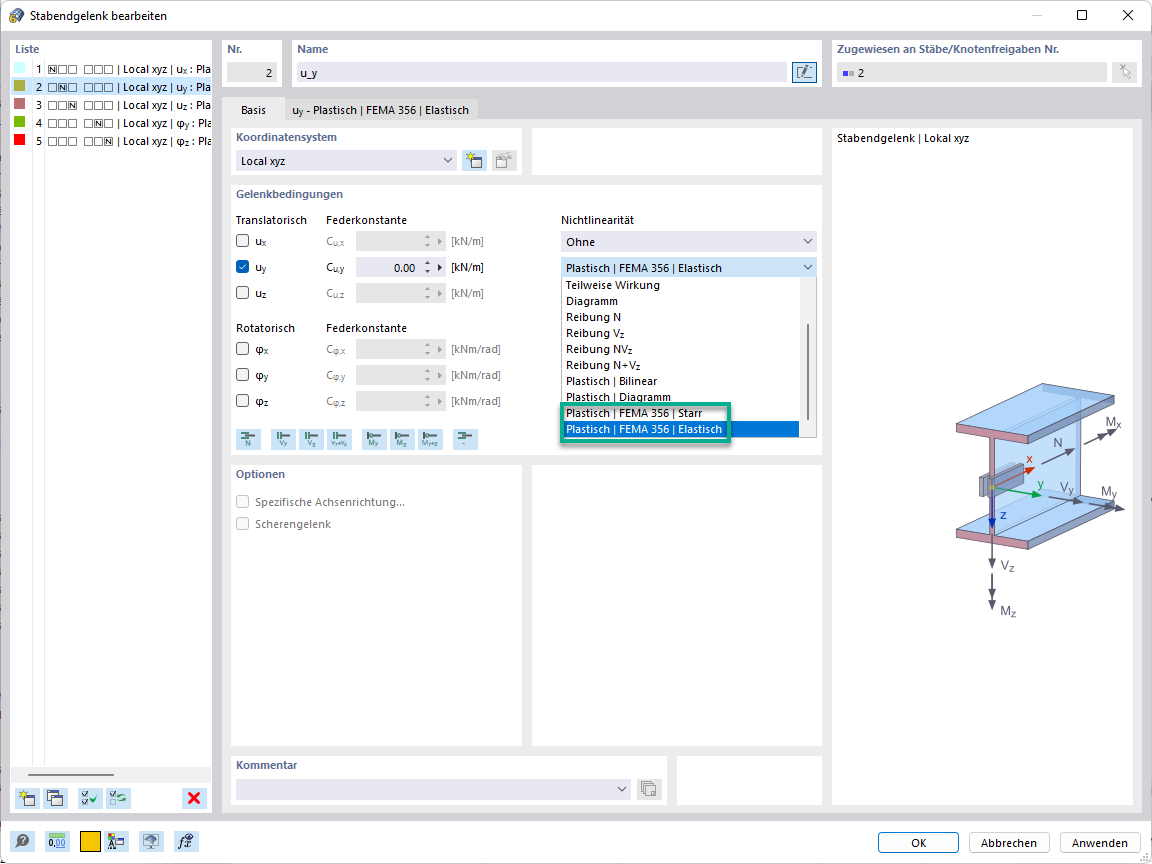Apply the My+z moment hinge preset
Image resolution: width=1152 pixels, height=864 pixels.
pos(431,439)
